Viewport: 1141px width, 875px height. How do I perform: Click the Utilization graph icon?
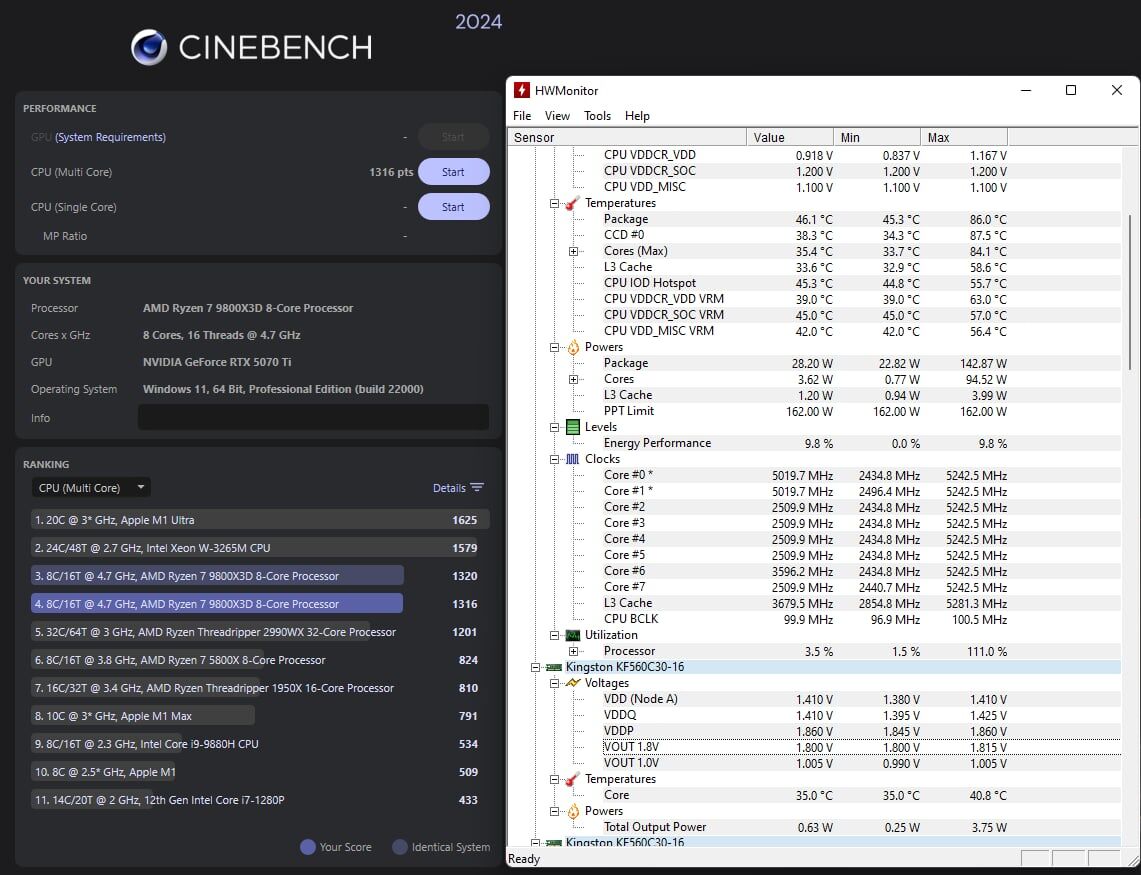[573, 636]
